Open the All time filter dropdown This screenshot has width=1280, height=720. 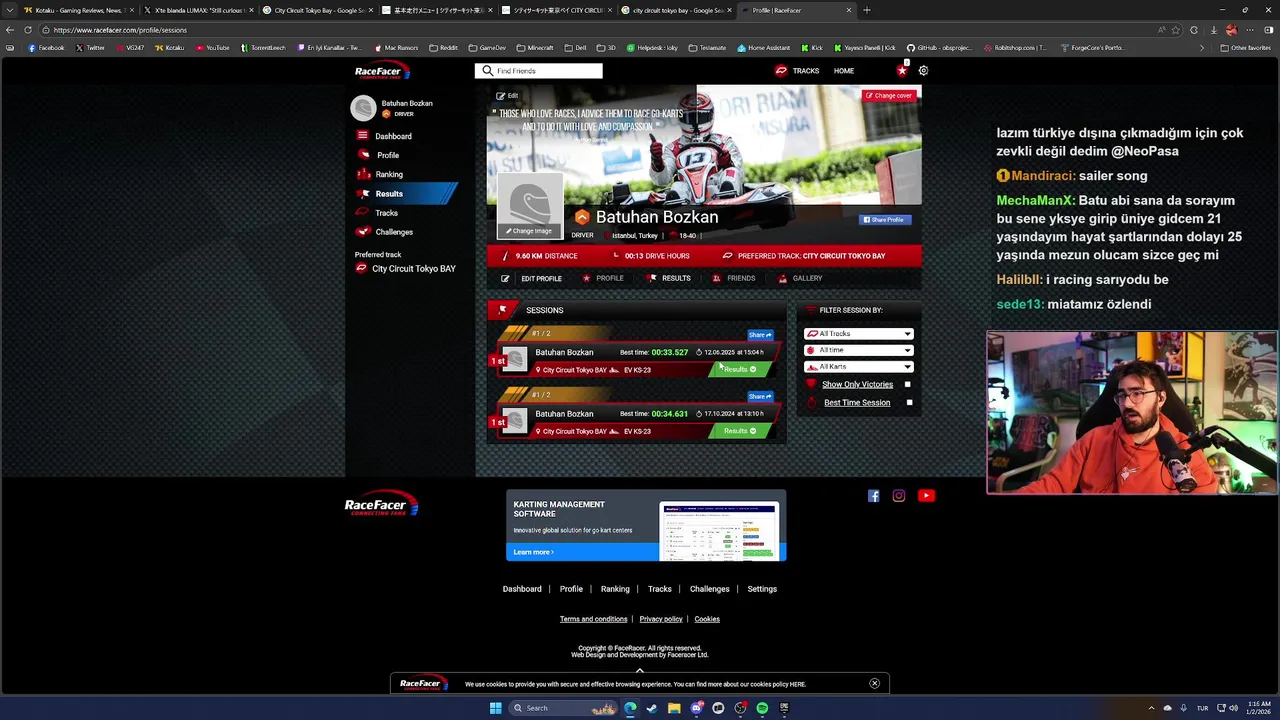(859, 350)
